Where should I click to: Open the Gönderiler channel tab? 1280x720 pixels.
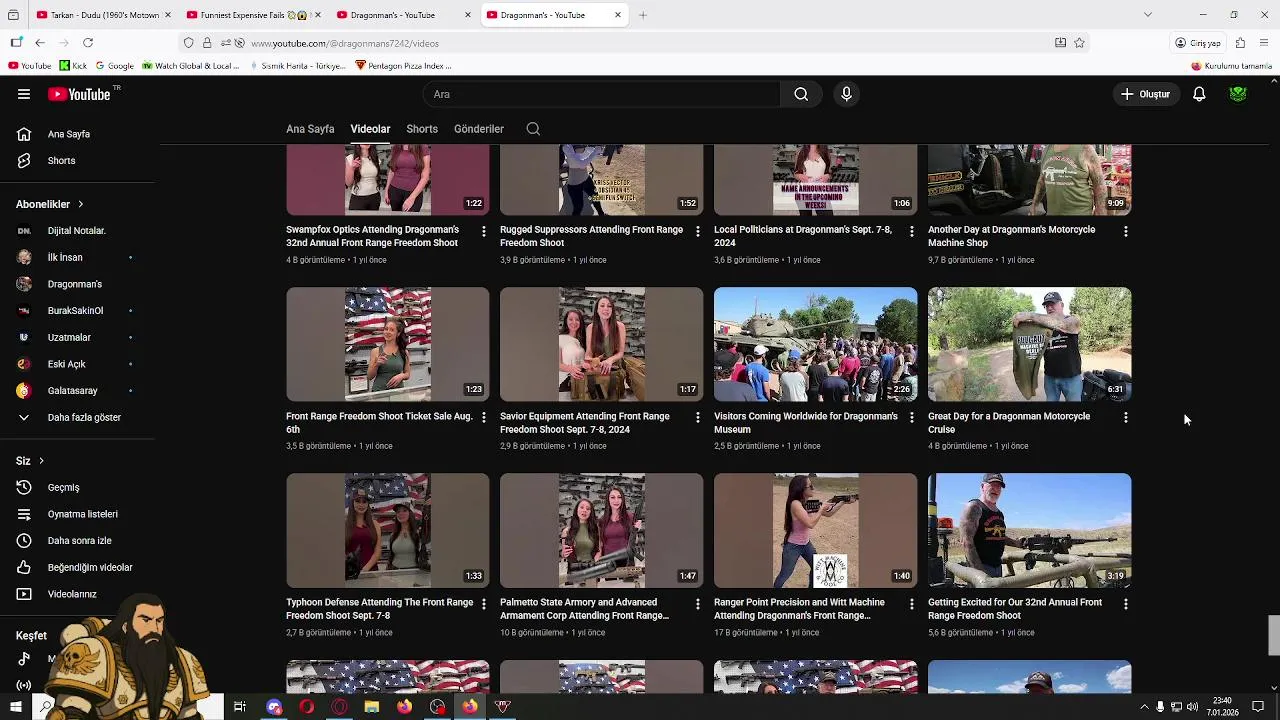pos(479,129)
